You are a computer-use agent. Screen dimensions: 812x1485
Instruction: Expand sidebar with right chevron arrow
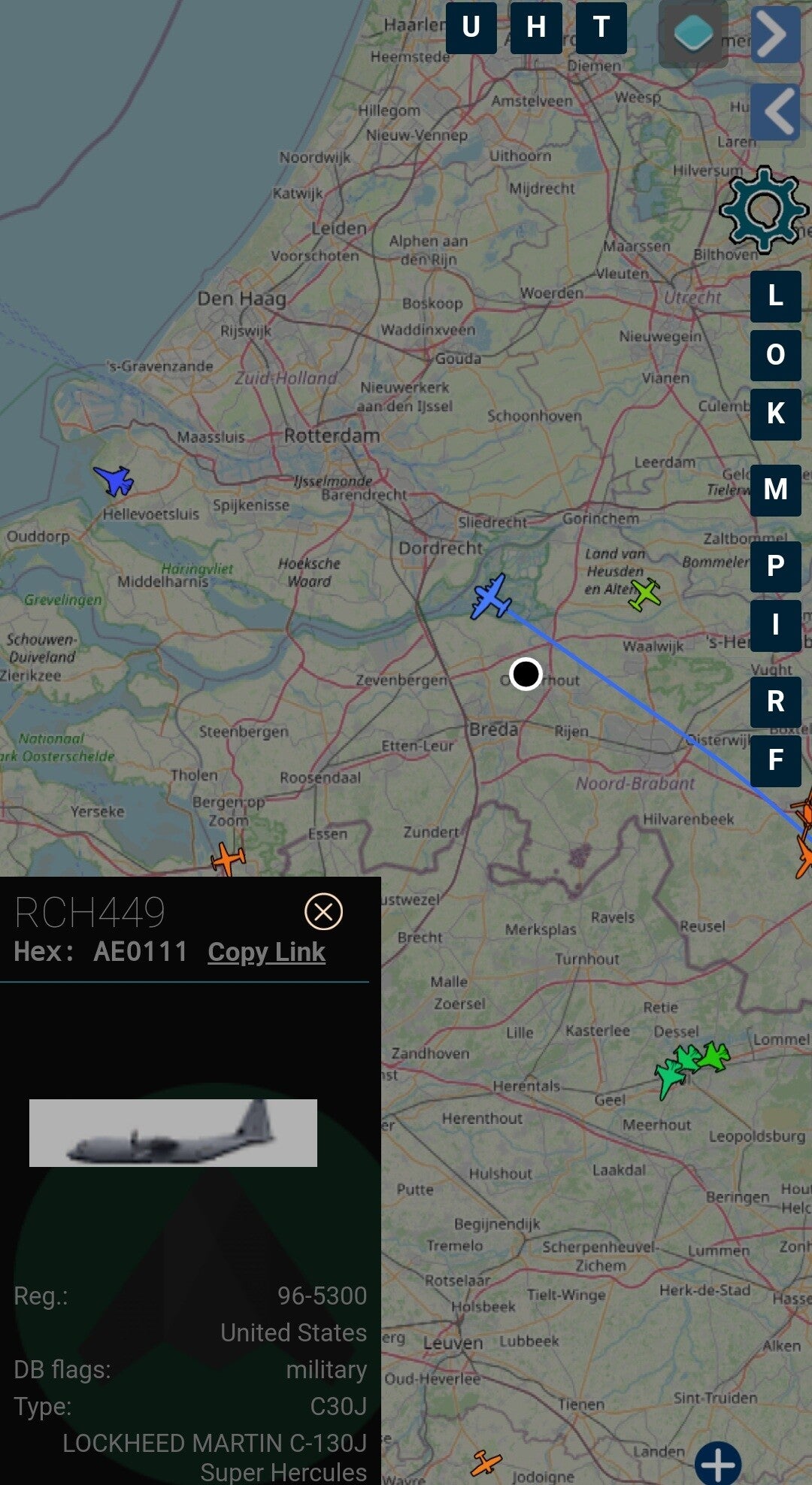tap(775, 35)
